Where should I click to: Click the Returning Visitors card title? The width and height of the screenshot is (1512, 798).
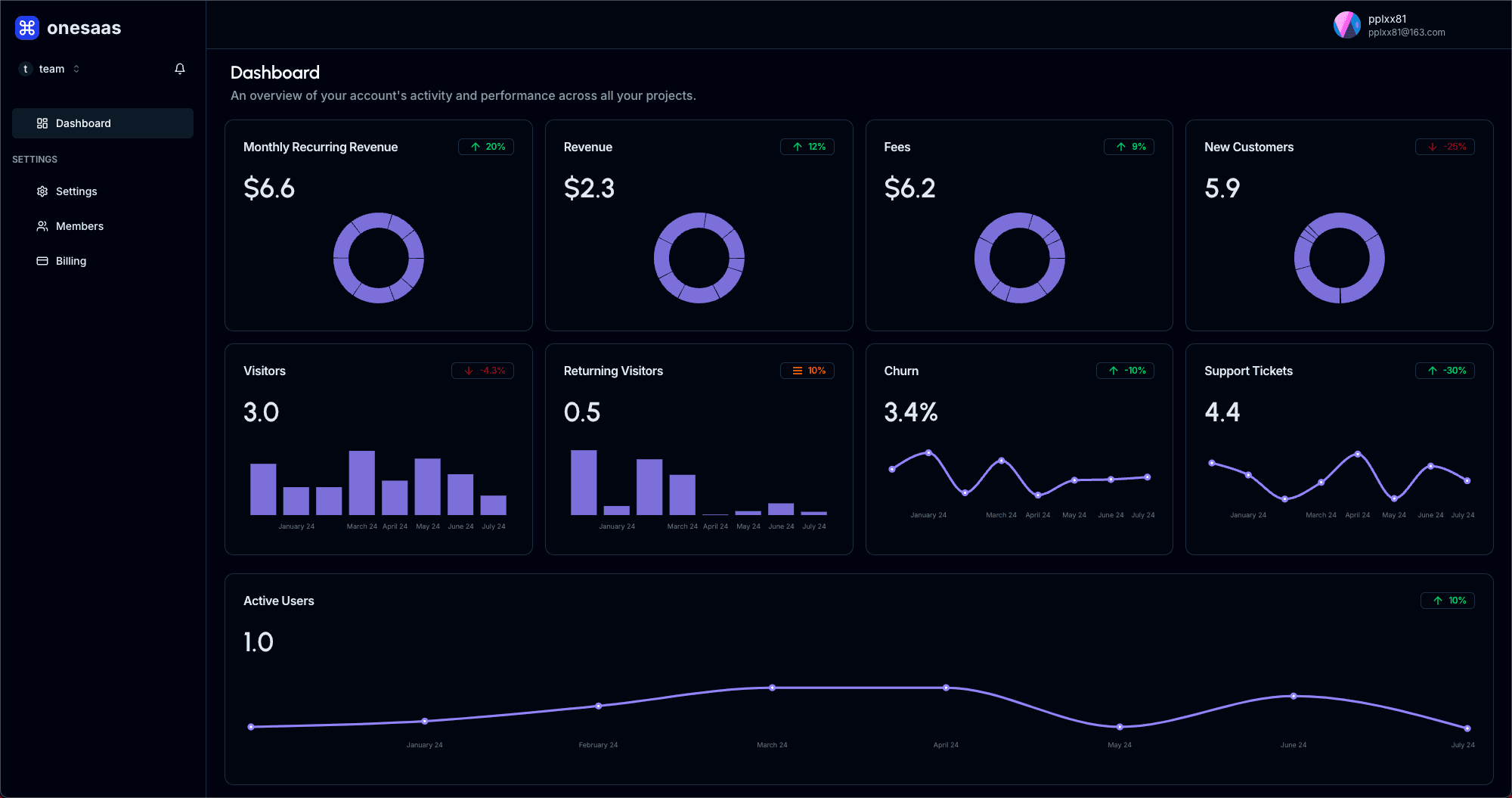613,371
